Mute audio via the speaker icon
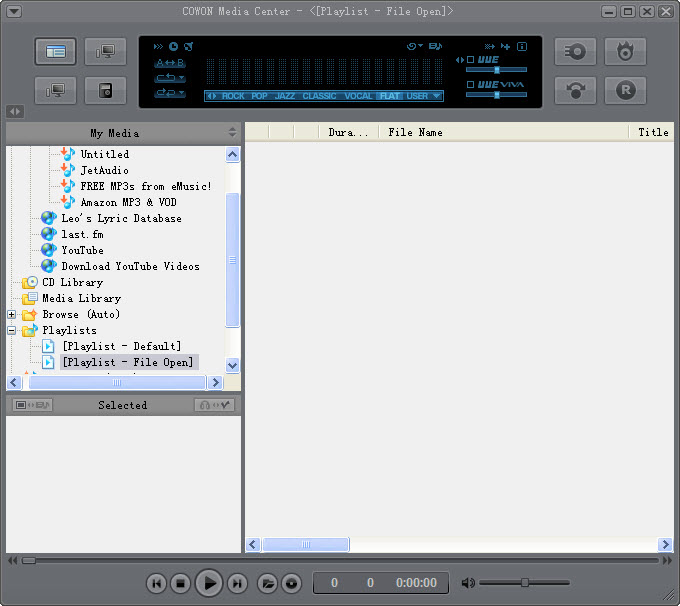Screen dimensions: 680x606 point(468,583)
